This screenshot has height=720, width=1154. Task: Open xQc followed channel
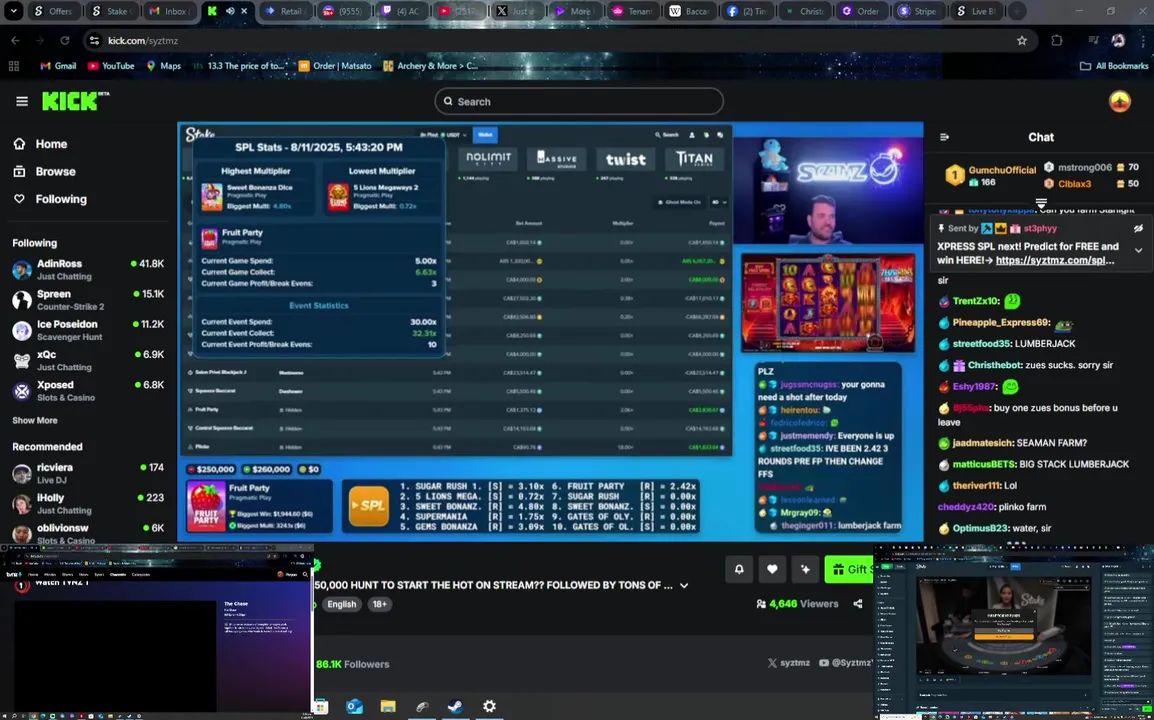[x=88, y=360]
